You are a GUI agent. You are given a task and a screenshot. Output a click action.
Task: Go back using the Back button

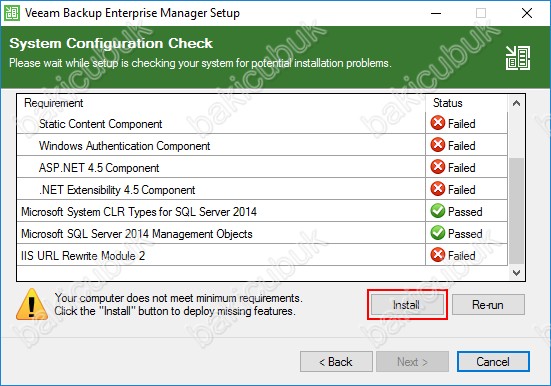click(336, 361)
